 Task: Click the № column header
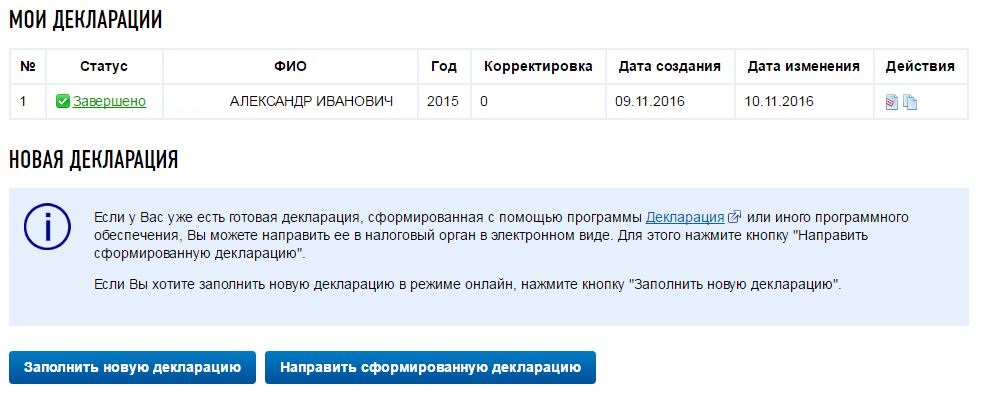coord(28,67)
